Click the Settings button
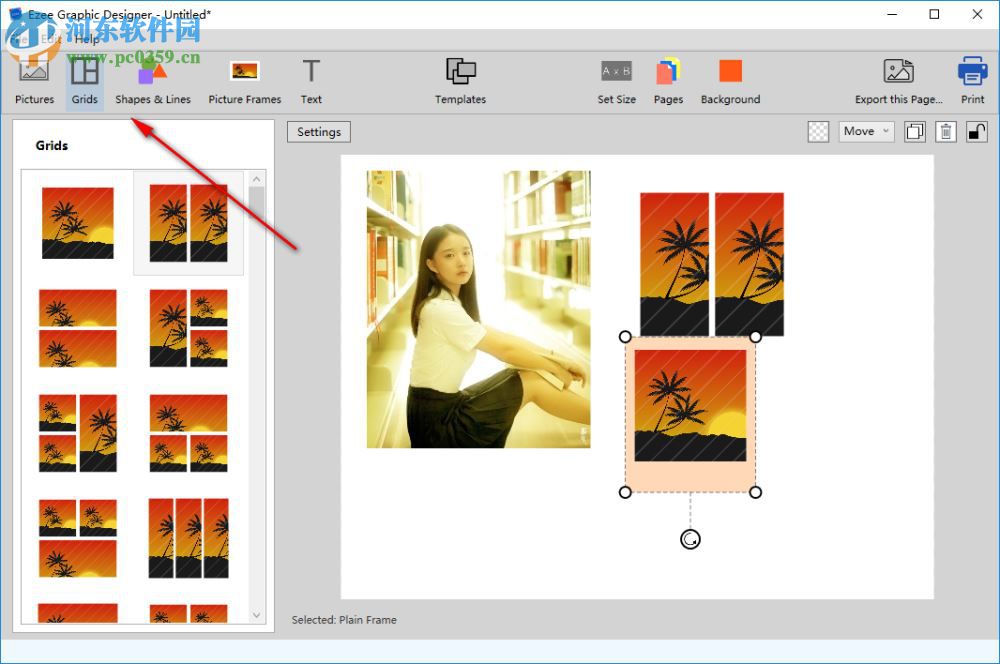The width and height of the screenshot is (1000, 664). 318,131
